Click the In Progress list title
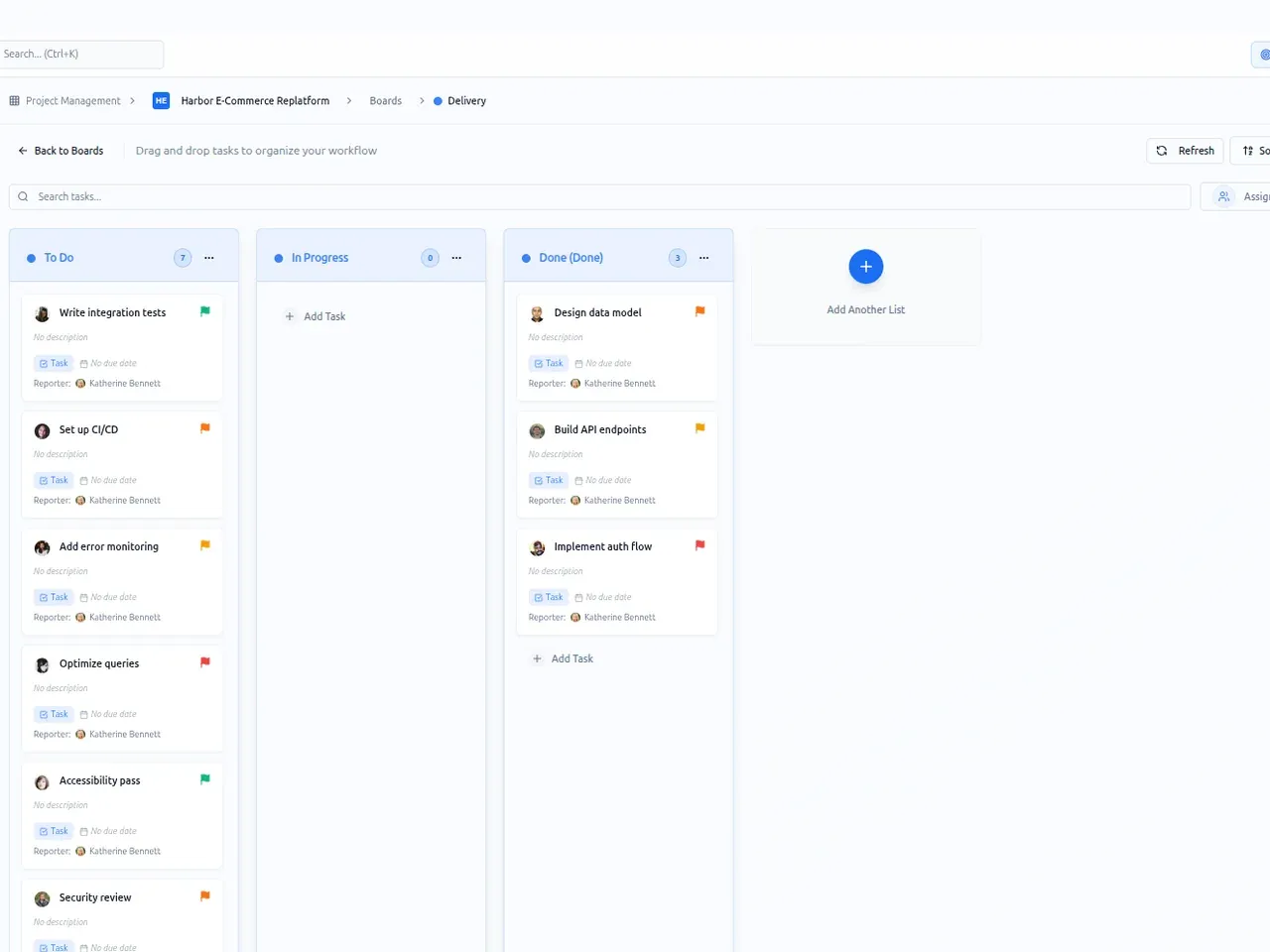 319,258
